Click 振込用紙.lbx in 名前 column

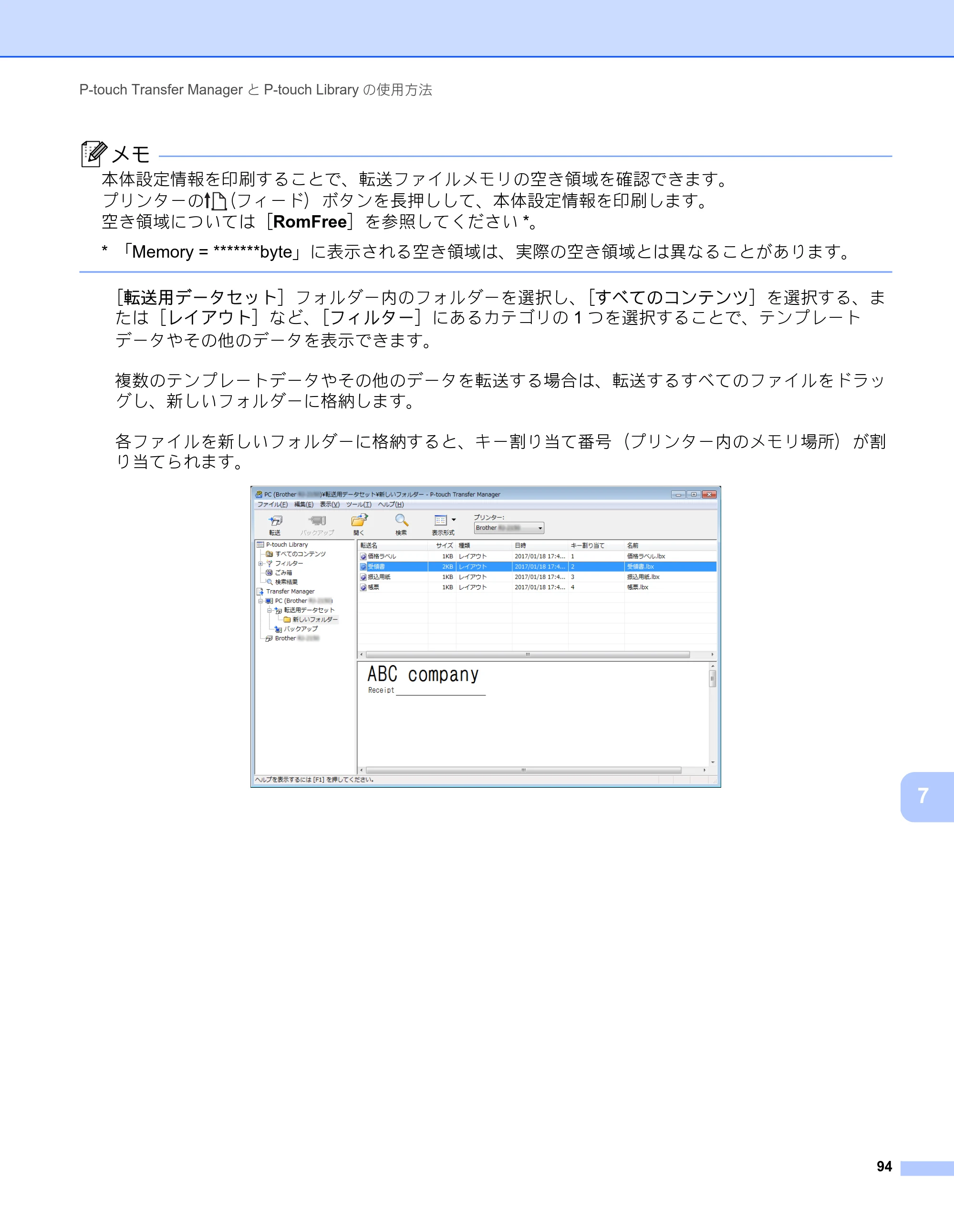coord(643,577)
